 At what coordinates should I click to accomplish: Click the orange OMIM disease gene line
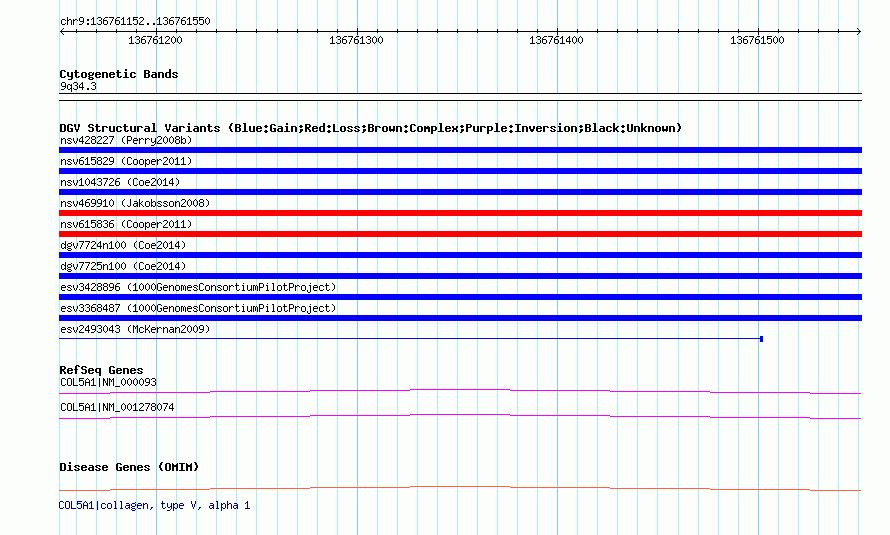(x=460, y=488)
